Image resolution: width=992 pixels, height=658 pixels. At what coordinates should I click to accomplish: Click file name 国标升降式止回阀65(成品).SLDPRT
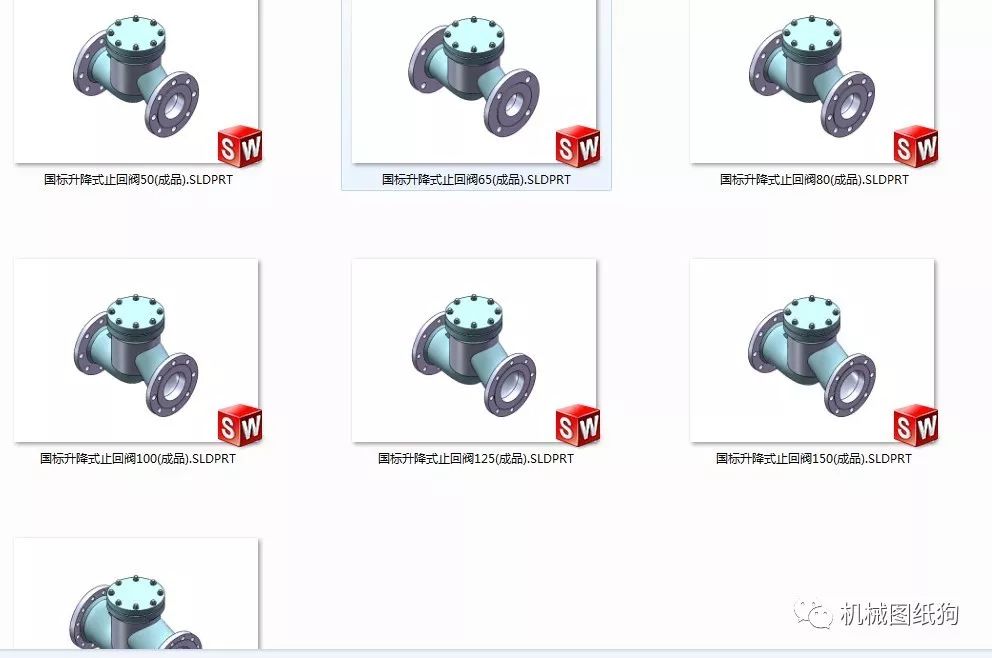[x=476, y=180]
